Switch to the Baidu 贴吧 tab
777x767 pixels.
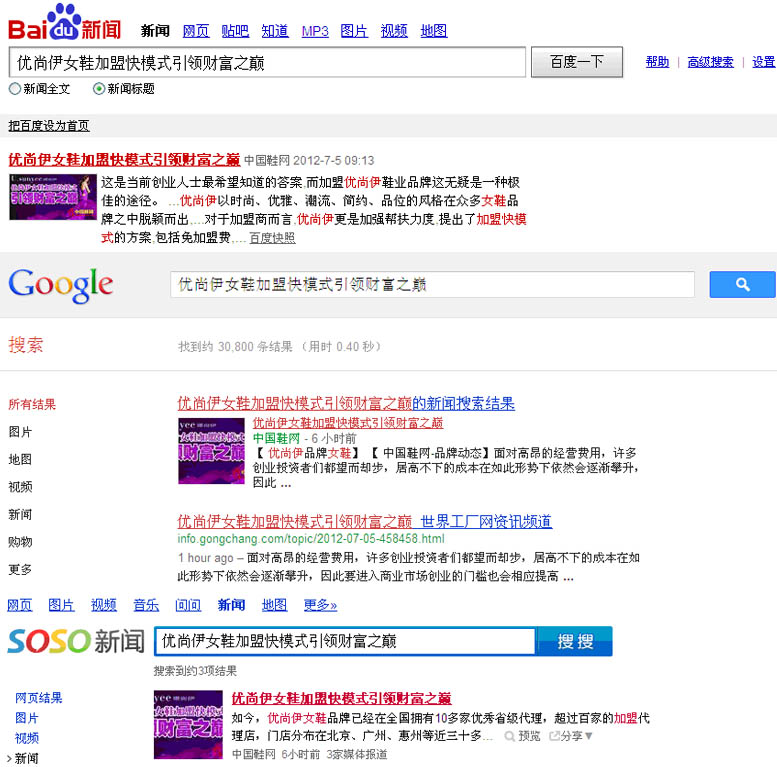[235, 31]
